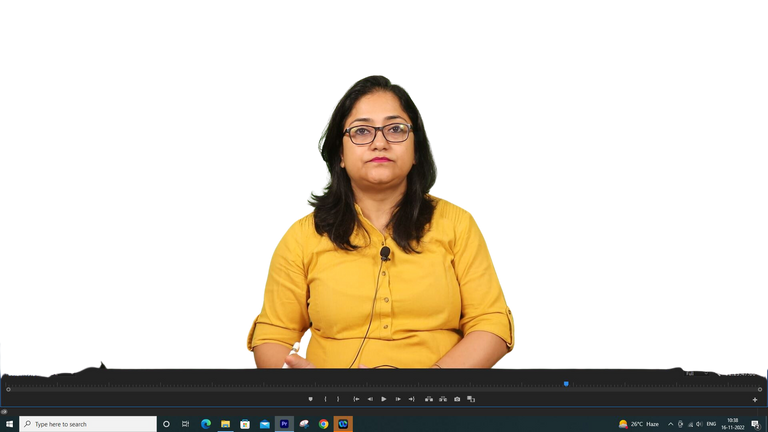Go to the Out point
This screenshot has height=432, width=768.
[411, 399]
